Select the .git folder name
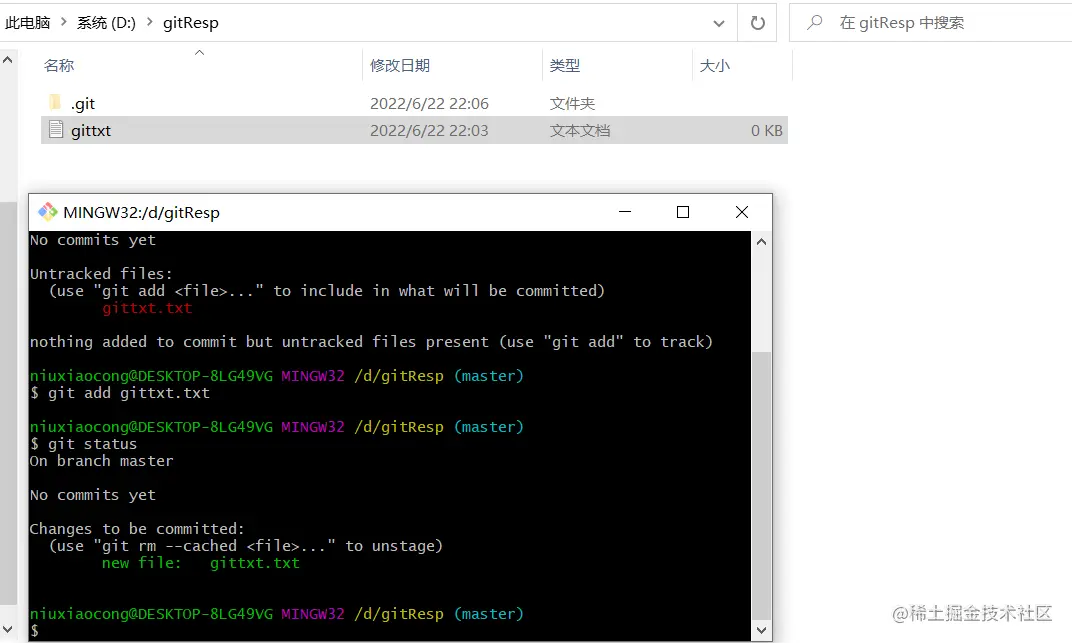1072x643 pixels. pos(83,104)
